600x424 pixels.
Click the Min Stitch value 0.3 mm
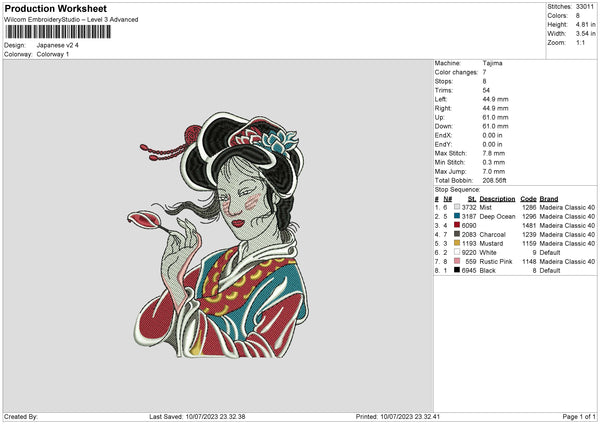(x=494, y=162)
